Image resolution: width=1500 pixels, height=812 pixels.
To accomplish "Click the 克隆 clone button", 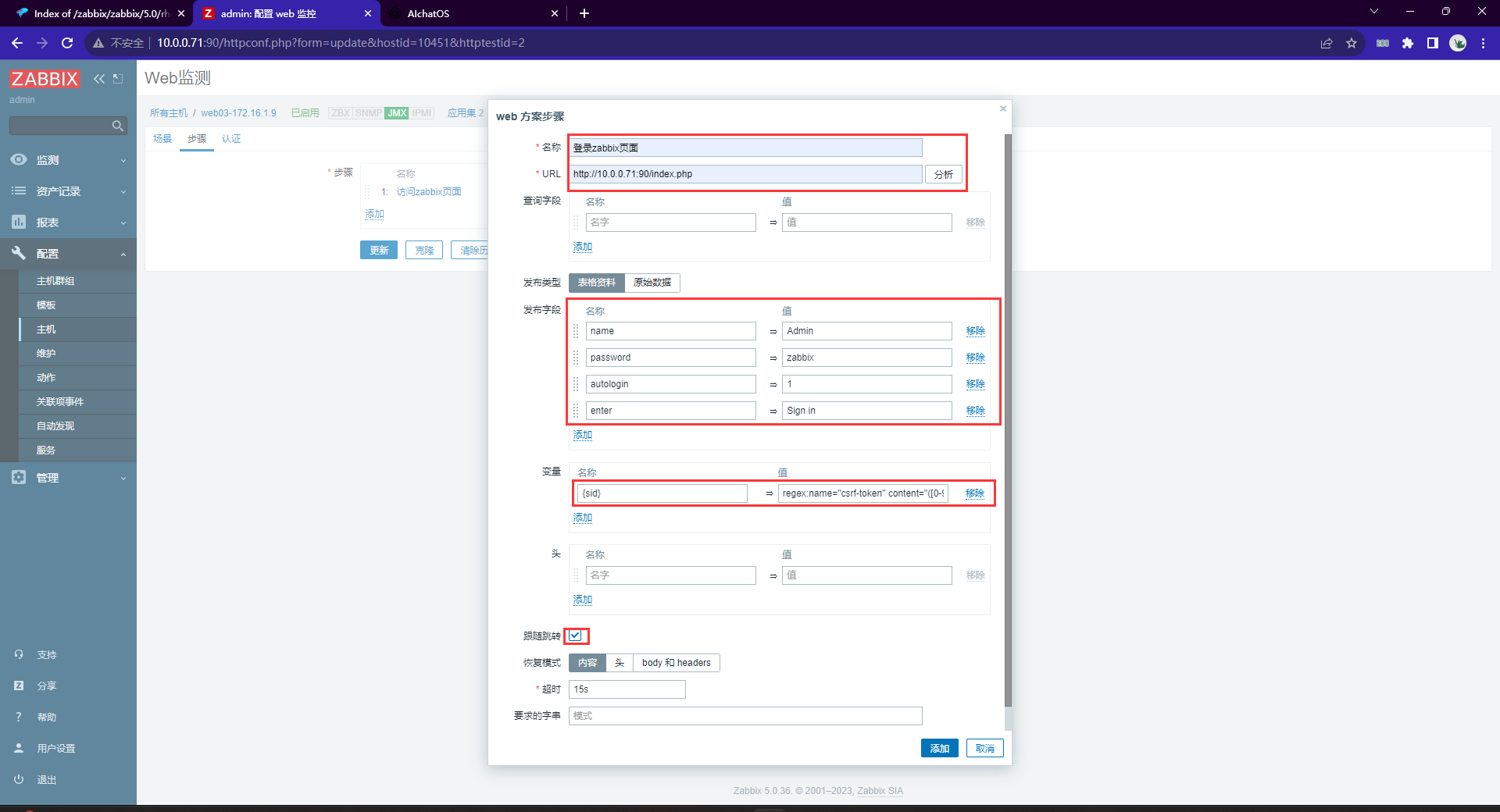I will [424, 250].
